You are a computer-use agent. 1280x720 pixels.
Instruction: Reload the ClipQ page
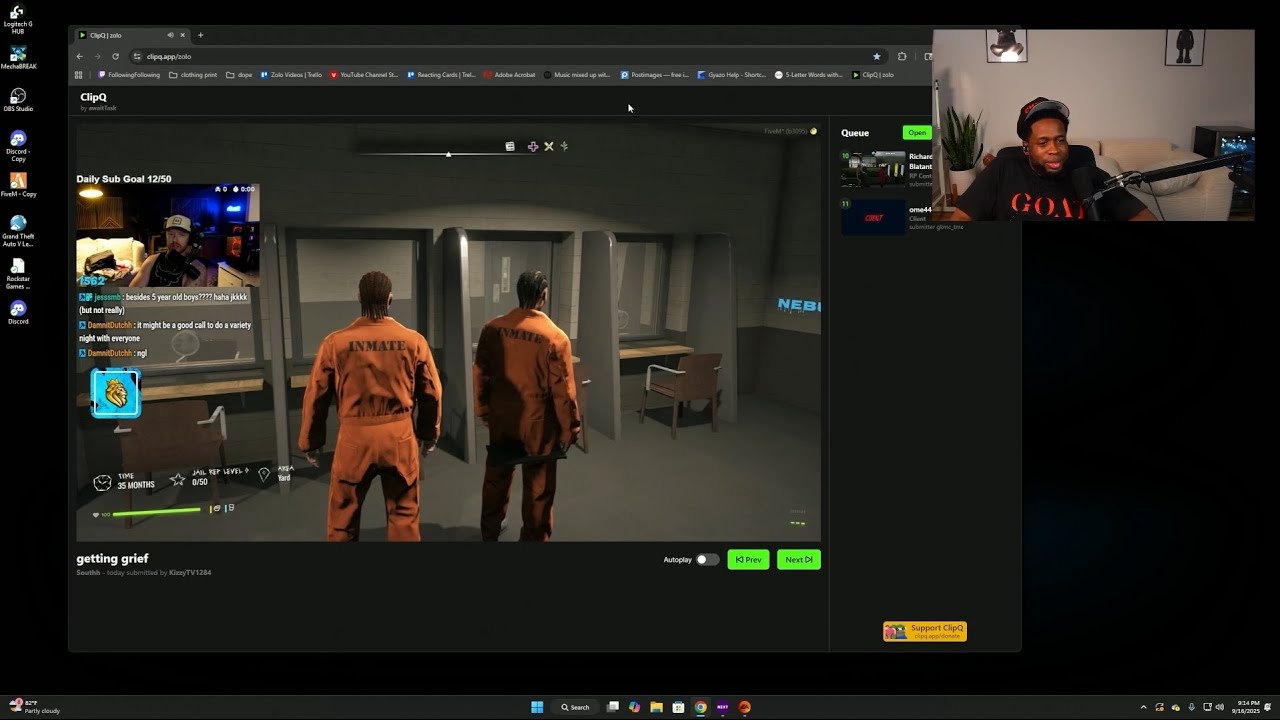coord(115,56)
